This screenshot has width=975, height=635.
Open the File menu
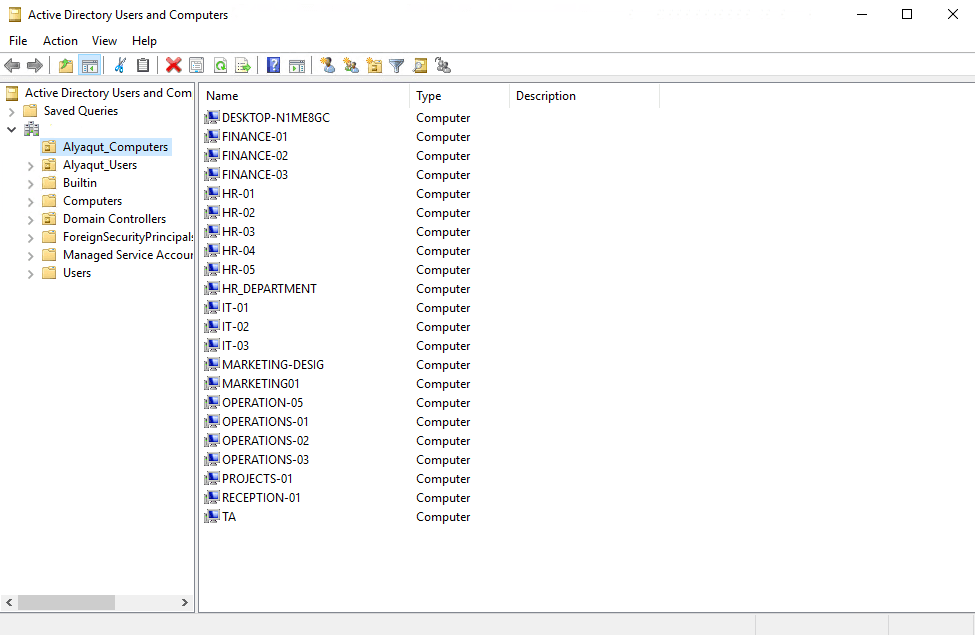pos(18,40)
